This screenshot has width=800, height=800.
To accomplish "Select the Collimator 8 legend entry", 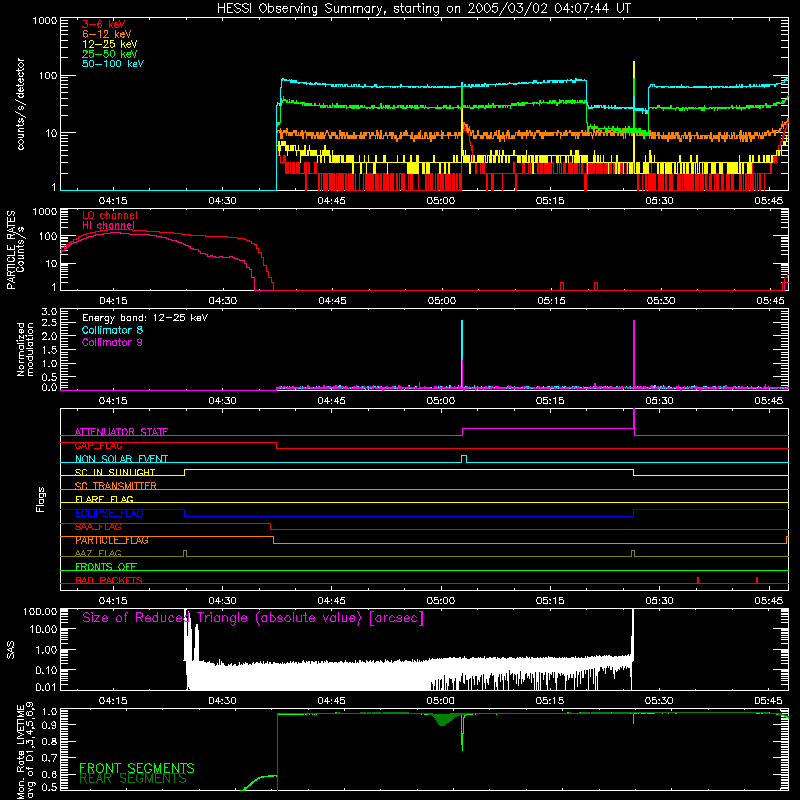I will click(112, 330).
